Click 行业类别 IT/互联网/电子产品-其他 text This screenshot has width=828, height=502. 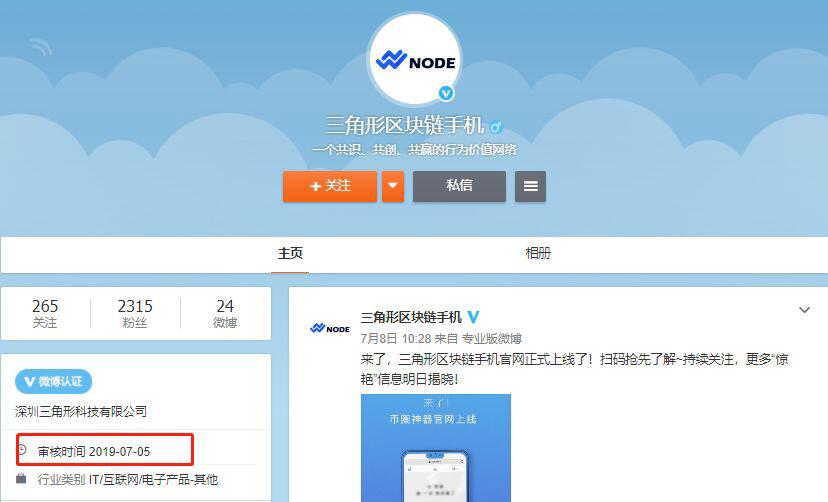[x=127, y=480]
